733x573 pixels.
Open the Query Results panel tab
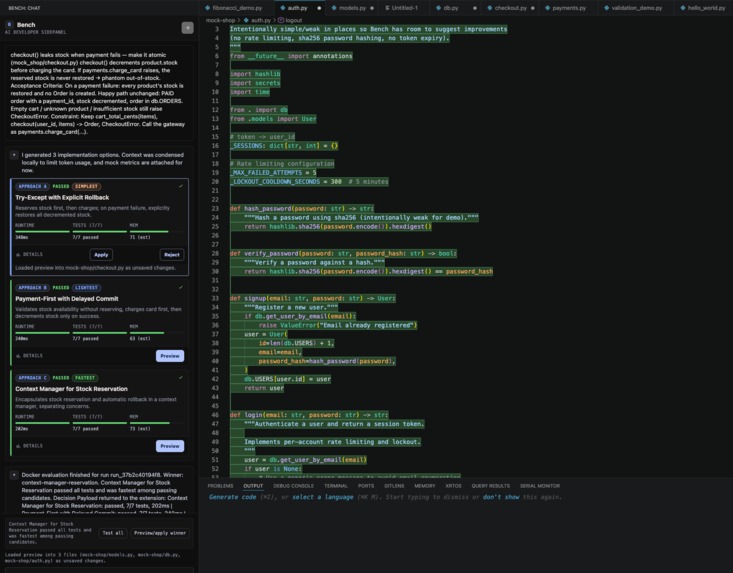click(x=490, y=486)
